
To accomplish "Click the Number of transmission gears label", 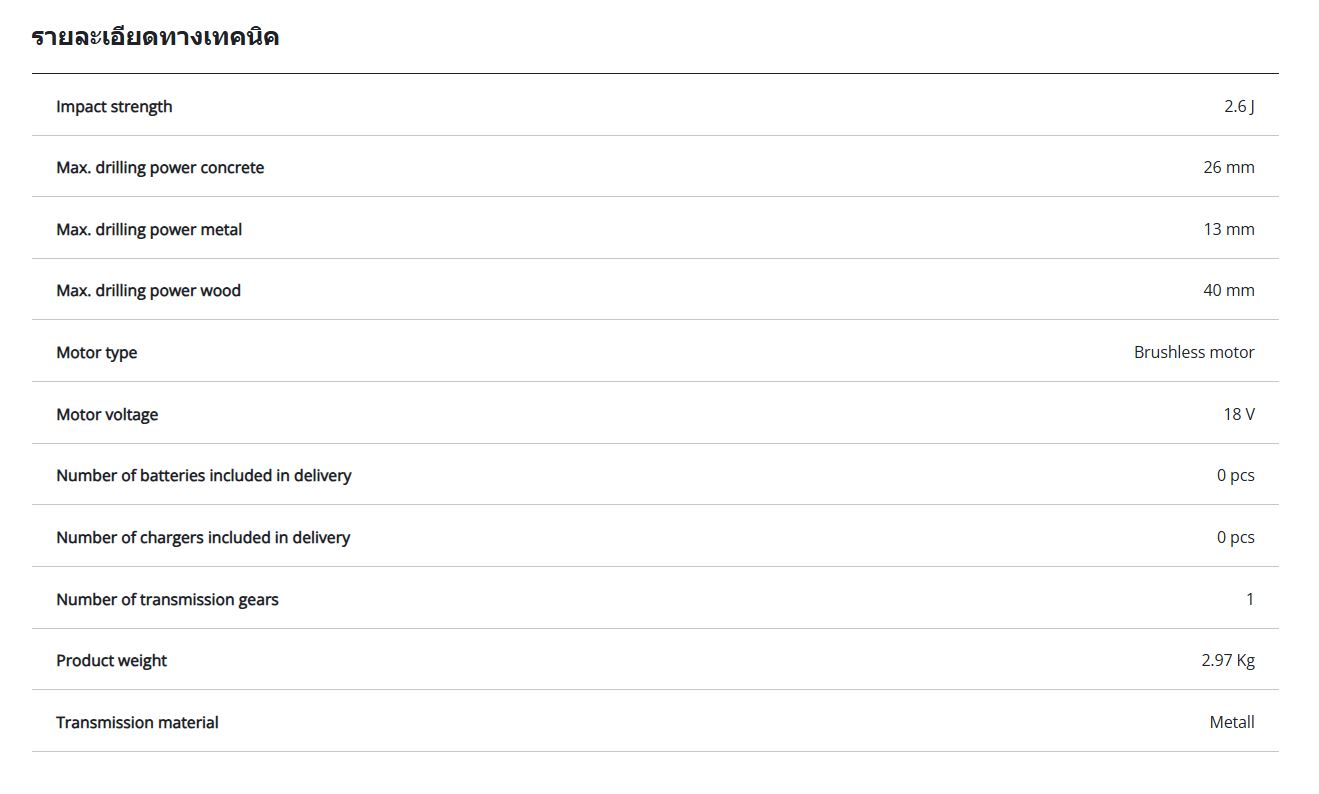I will [167, 599].
